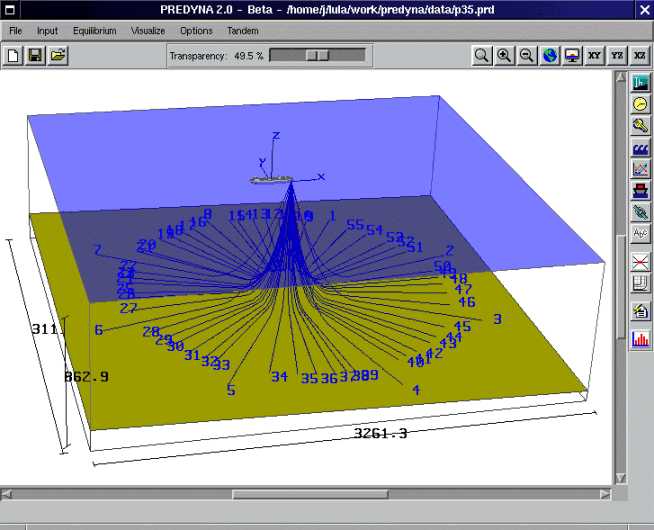The height and width of the screenshot is (530, 654).
Task: Click the X axis label
Action: pyautogui.click(x=321, y=177)
